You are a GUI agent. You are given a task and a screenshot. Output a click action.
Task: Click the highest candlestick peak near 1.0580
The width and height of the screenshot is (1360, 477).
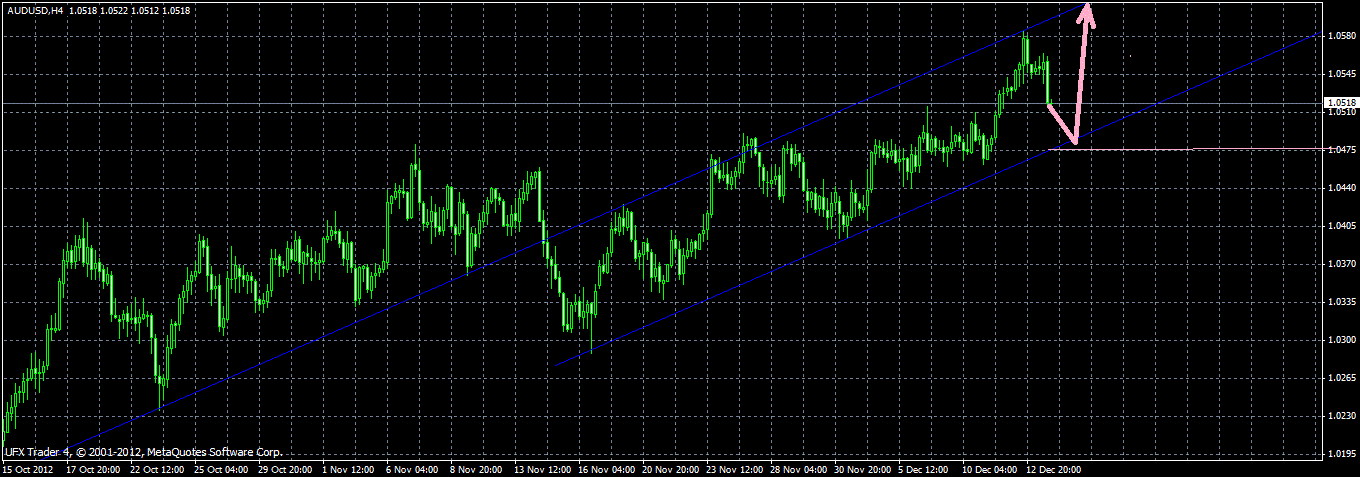[x=1025, y=36]
